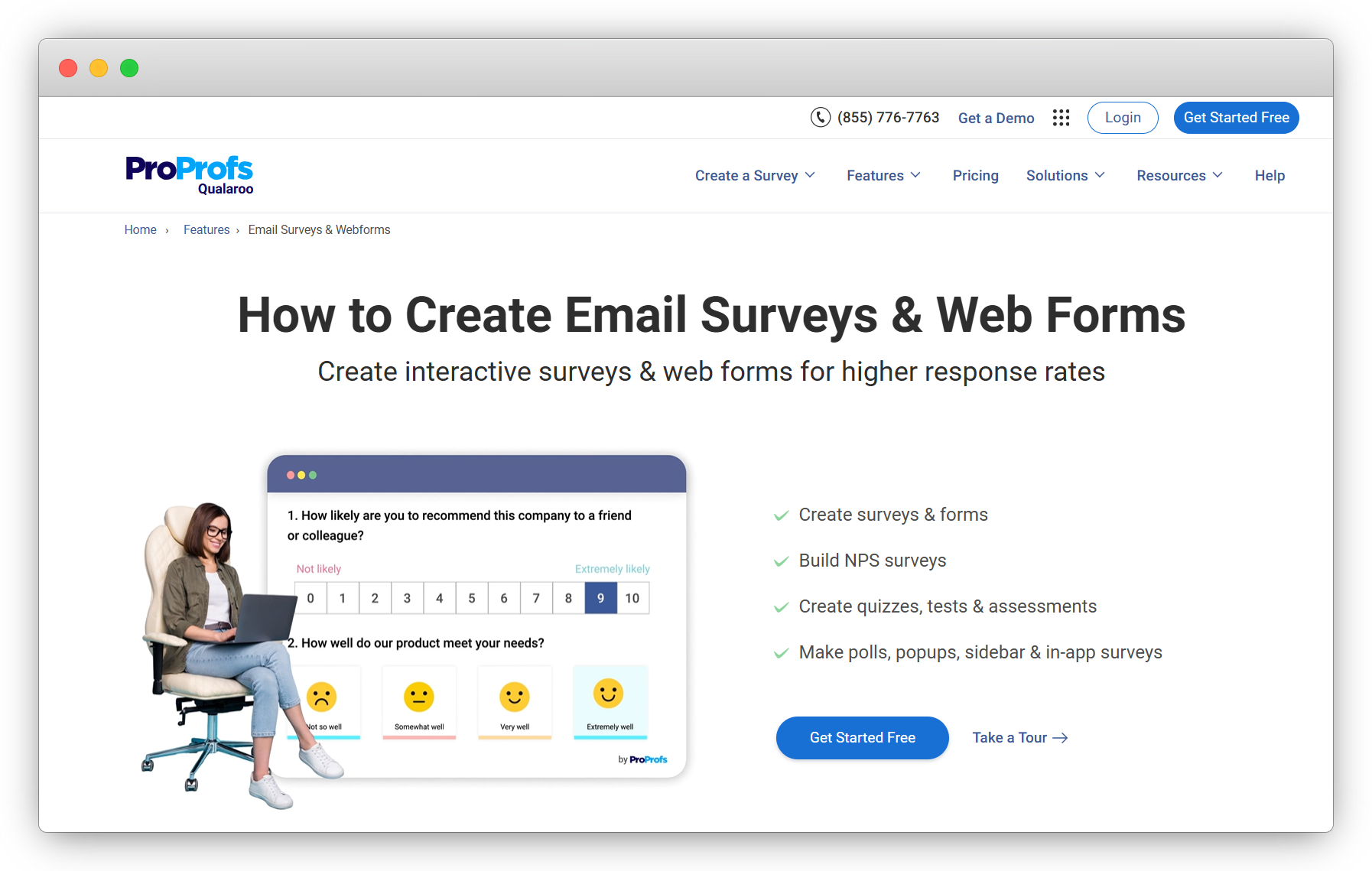The image size is (1372, 871).
Task: Click the macOS green fullscreen button
Action: point(129,68)
